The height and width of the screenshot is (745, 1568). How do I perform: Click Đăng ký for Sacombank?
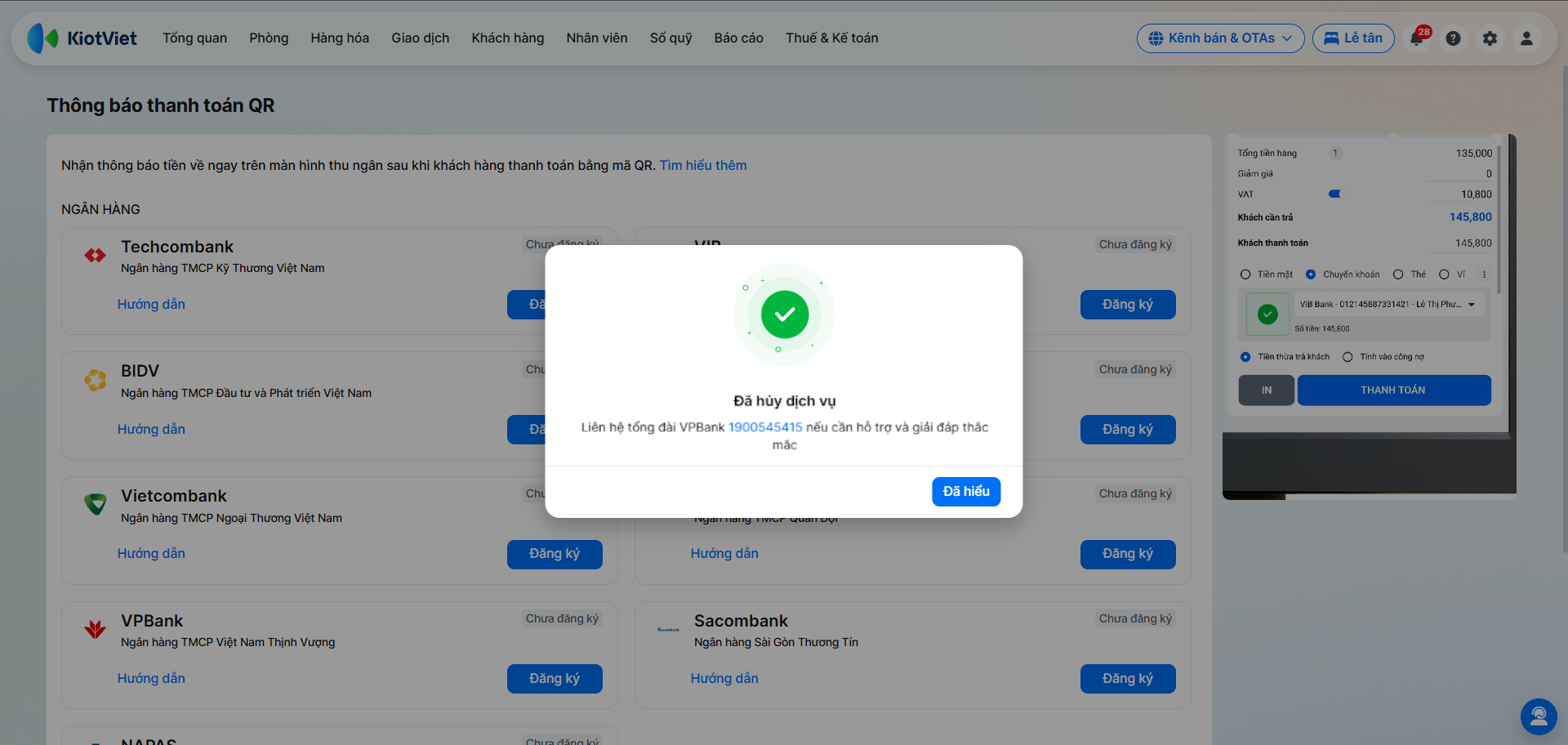(1128, 679)
